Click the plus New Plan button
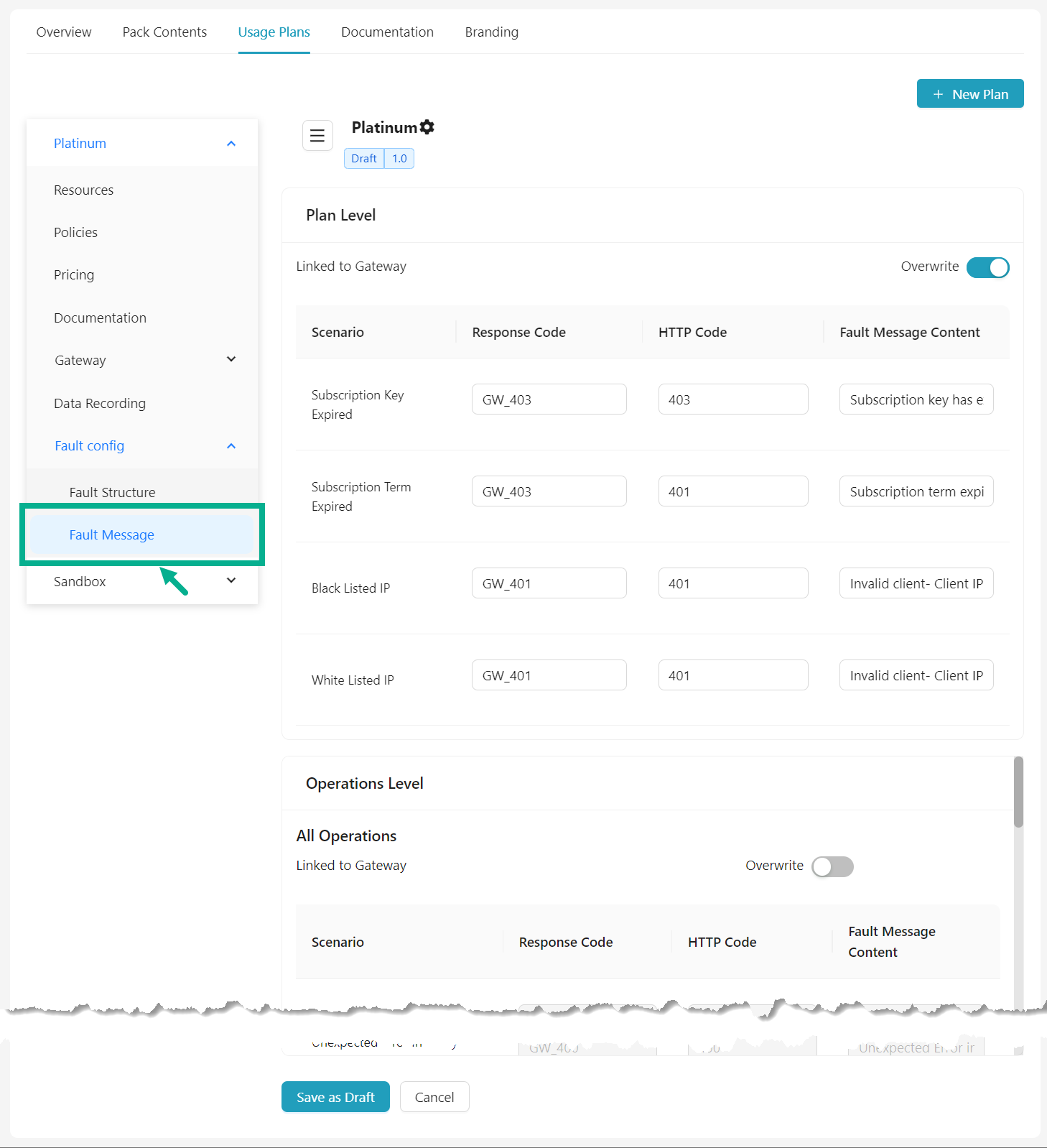Viewport: 1047px width, 1148px height. pos(969,94)
